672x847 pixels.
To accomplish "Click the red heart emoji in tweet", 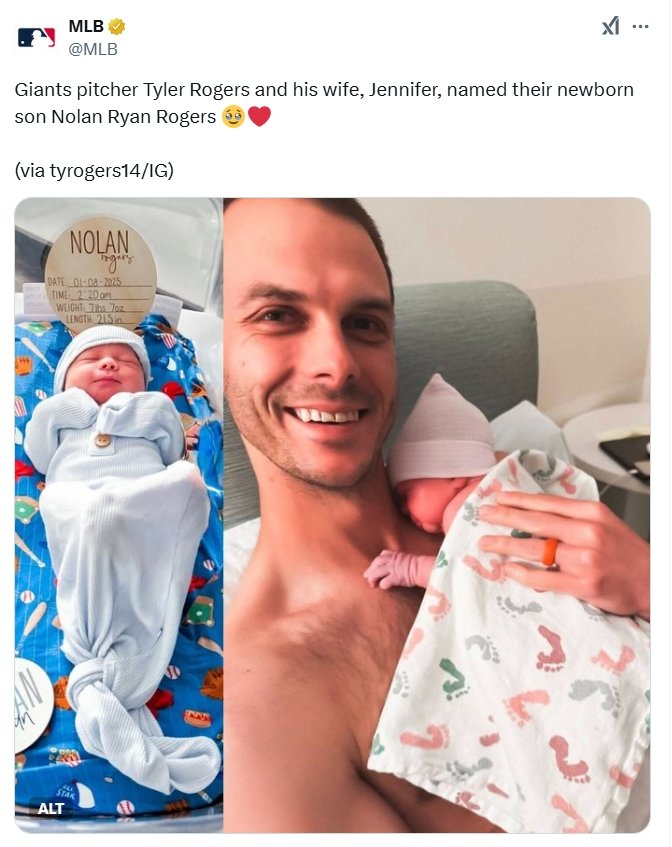I will [259, 117].
